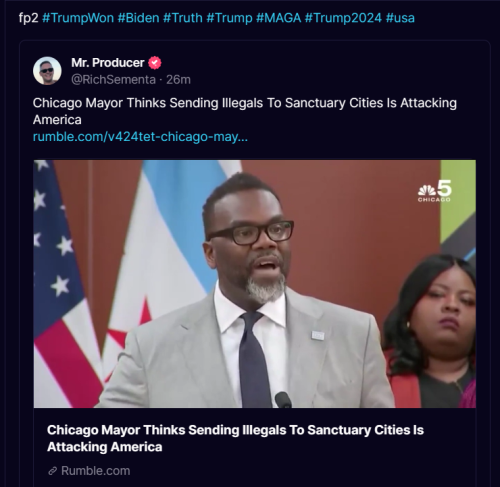Click the #Trump hashtag
Viewport: 500px width, 487px height.
[x=229, y=18]
